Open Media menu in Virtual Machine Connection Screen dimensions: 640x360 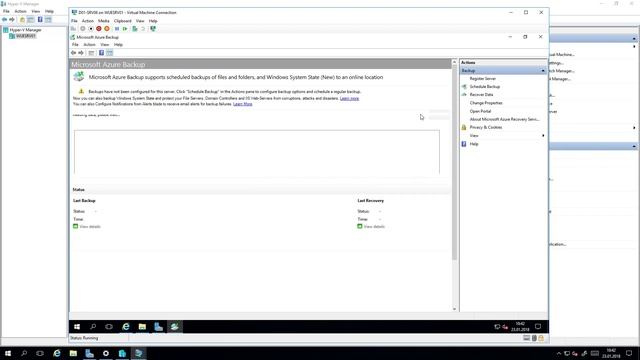pos(104,21)
